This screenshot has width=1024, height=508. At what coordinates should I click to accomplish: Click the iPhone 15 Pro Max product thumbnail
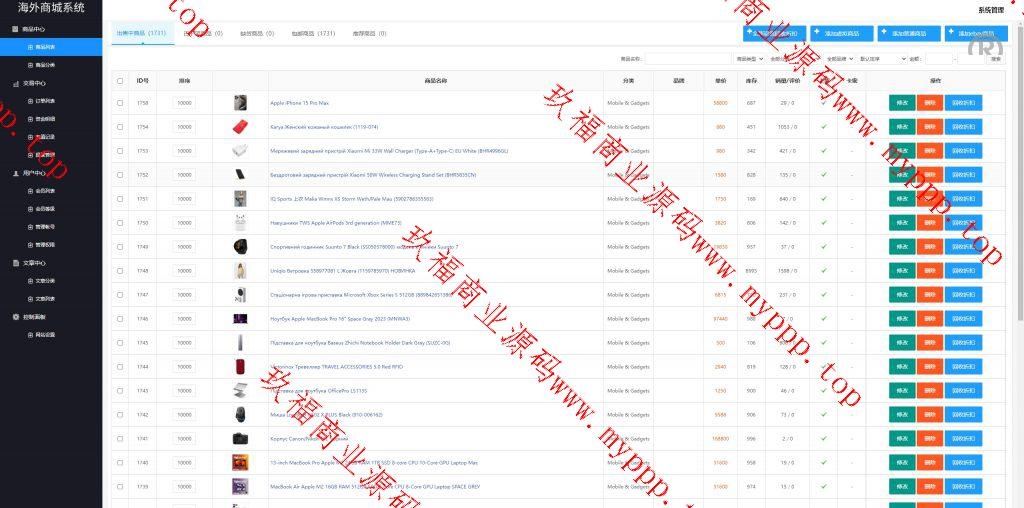click(x=240, y=103)
